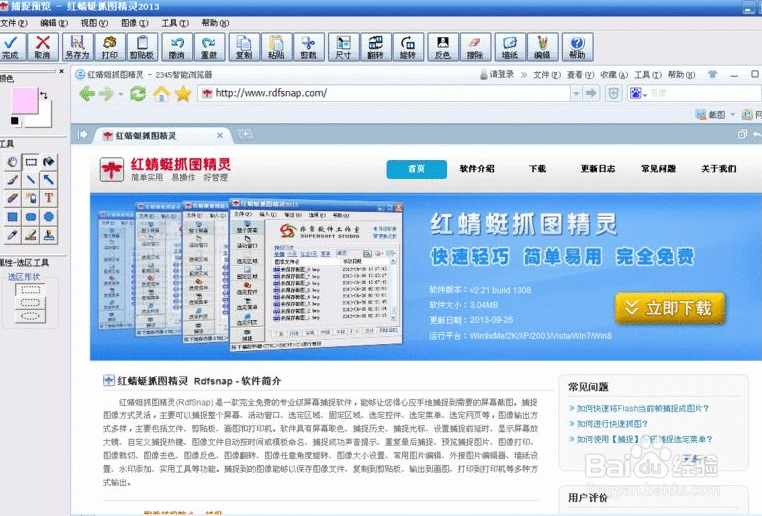Select the eraser tool in the tools panel
Screen dimensions: 762x516
pos(13,198)
